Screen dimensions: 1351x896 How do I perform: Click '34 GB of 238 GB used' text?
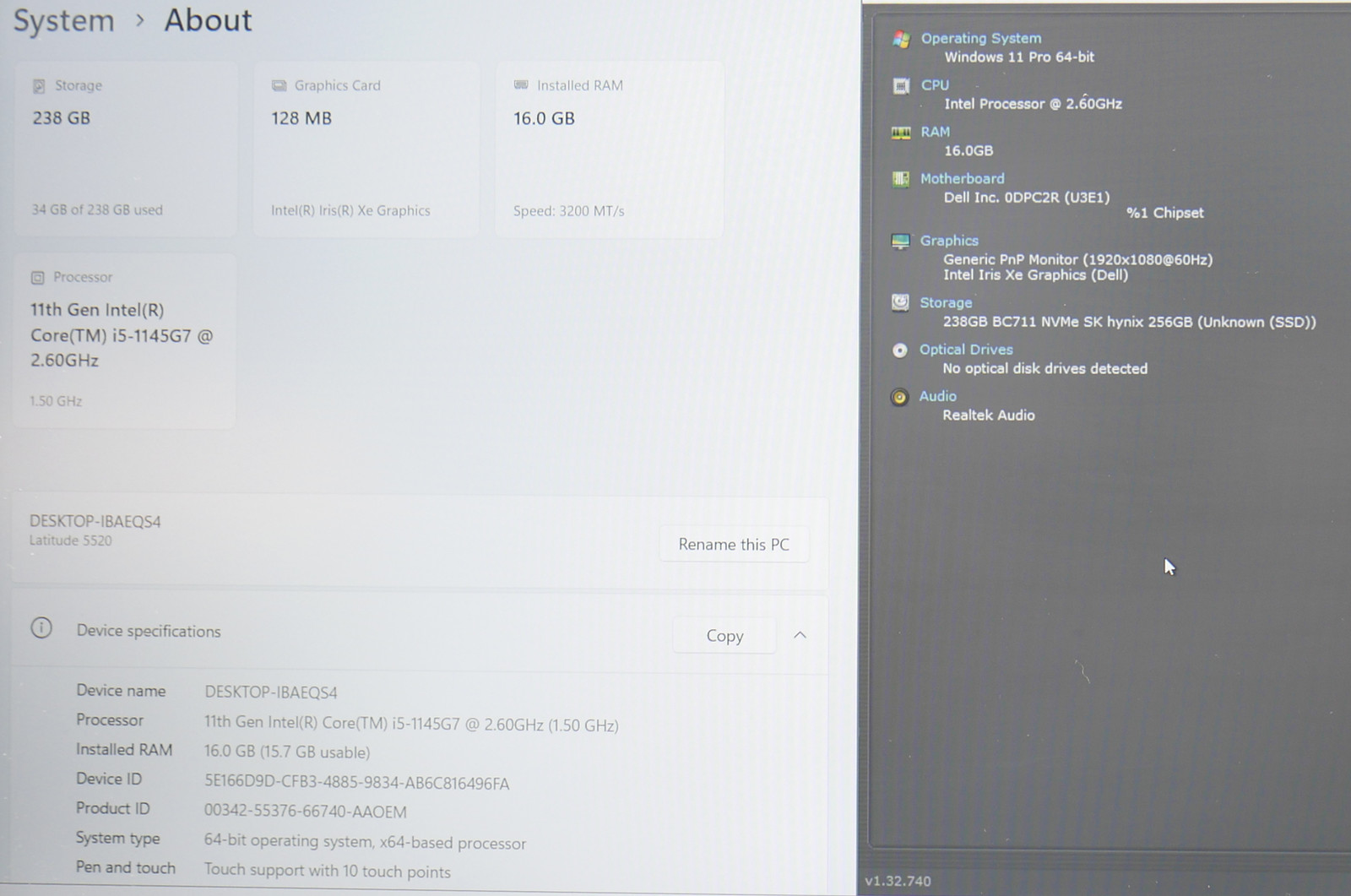point(97,209)
